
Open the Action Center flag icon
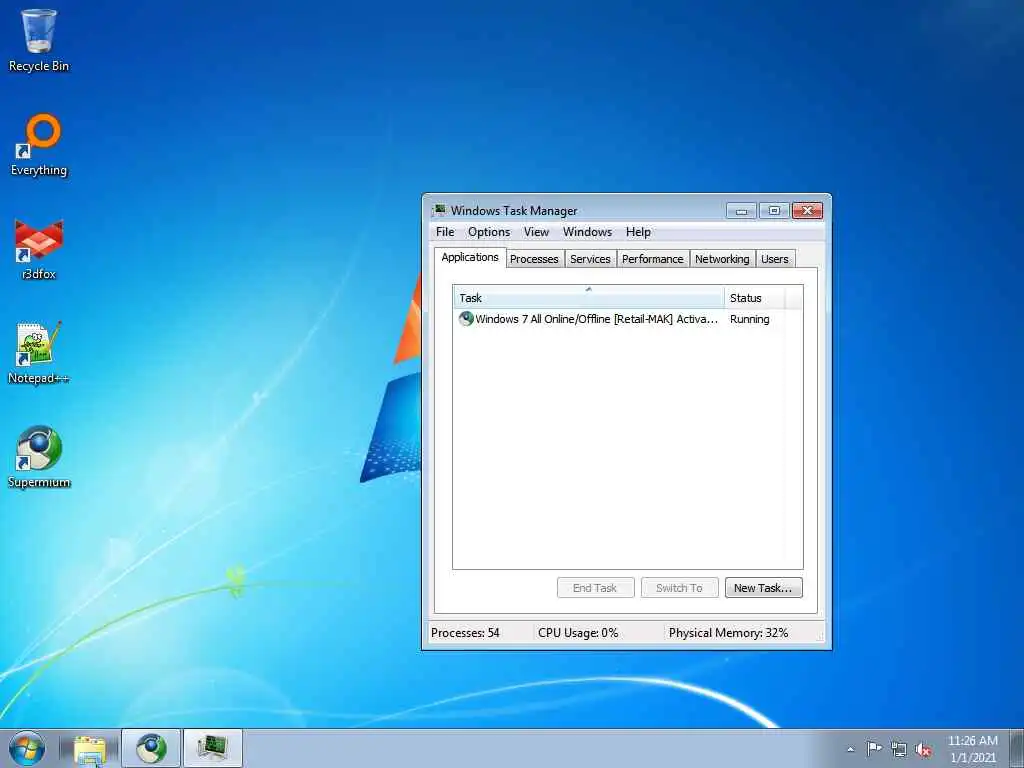[874, 748]
